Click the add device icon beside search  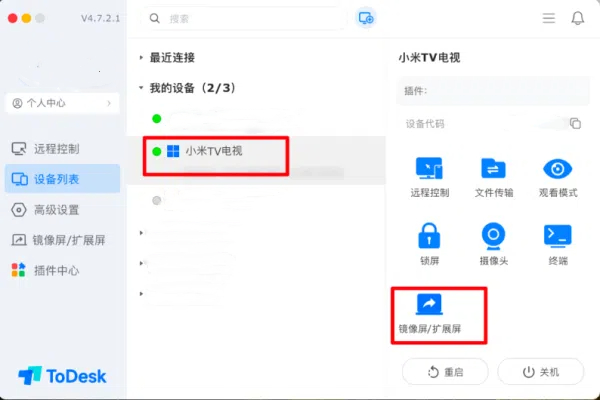click(x=366, y=18)
